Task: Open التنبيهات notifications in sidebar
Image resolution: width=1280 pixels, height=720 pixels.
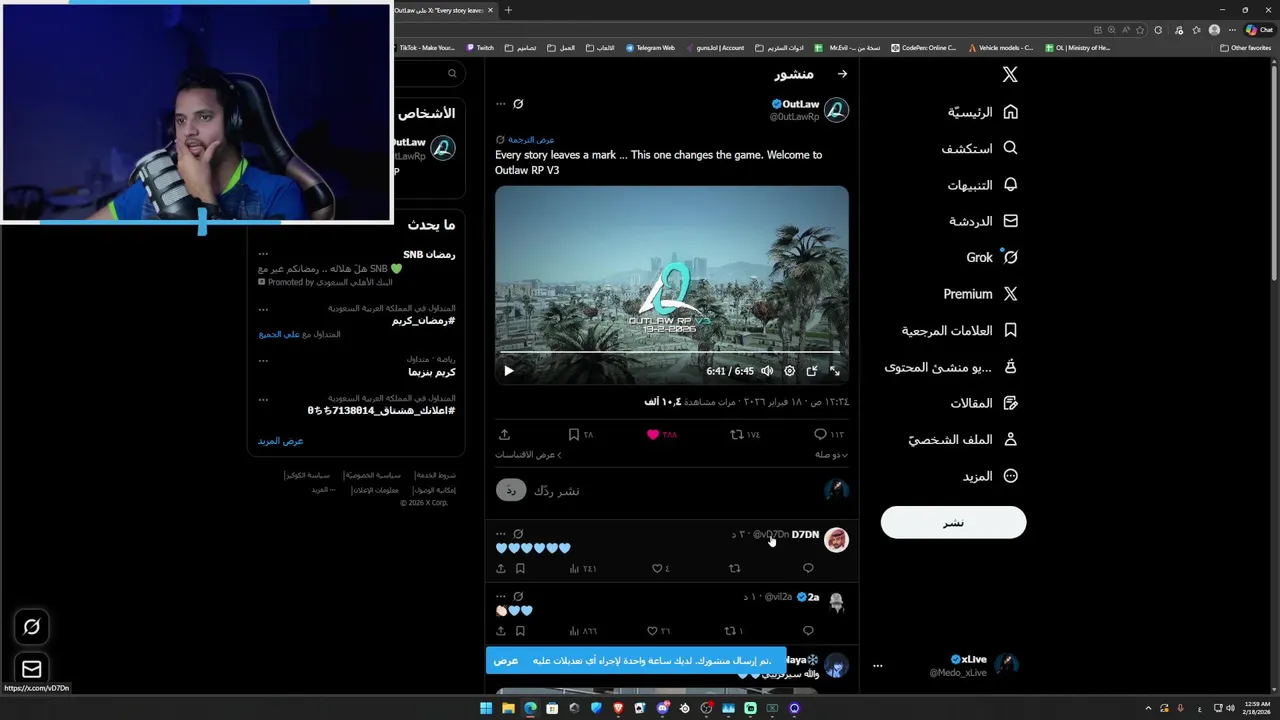Action: coord(983,185)
